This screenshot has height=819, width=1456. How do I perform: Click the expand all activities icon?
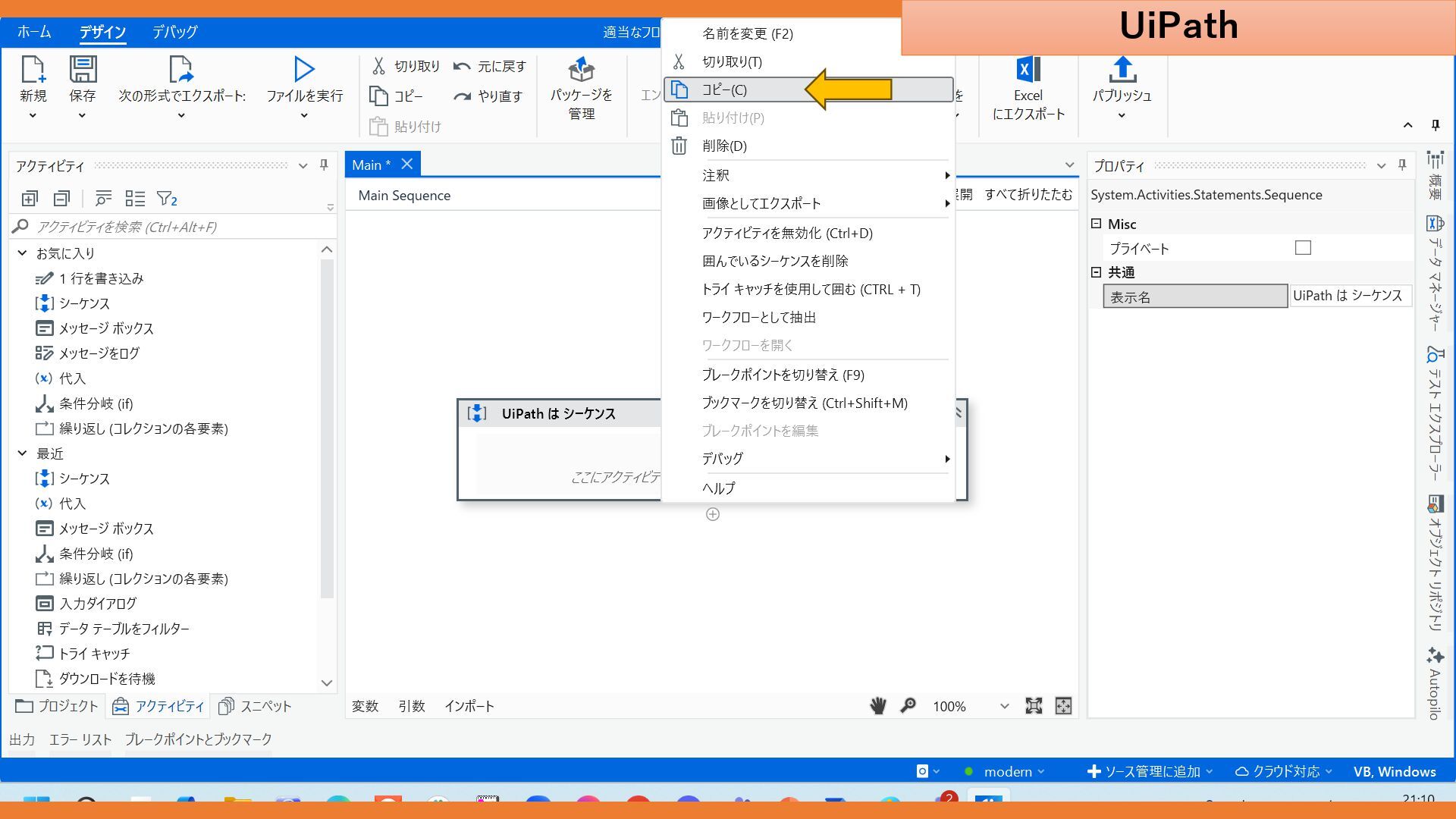click(30, 199)
